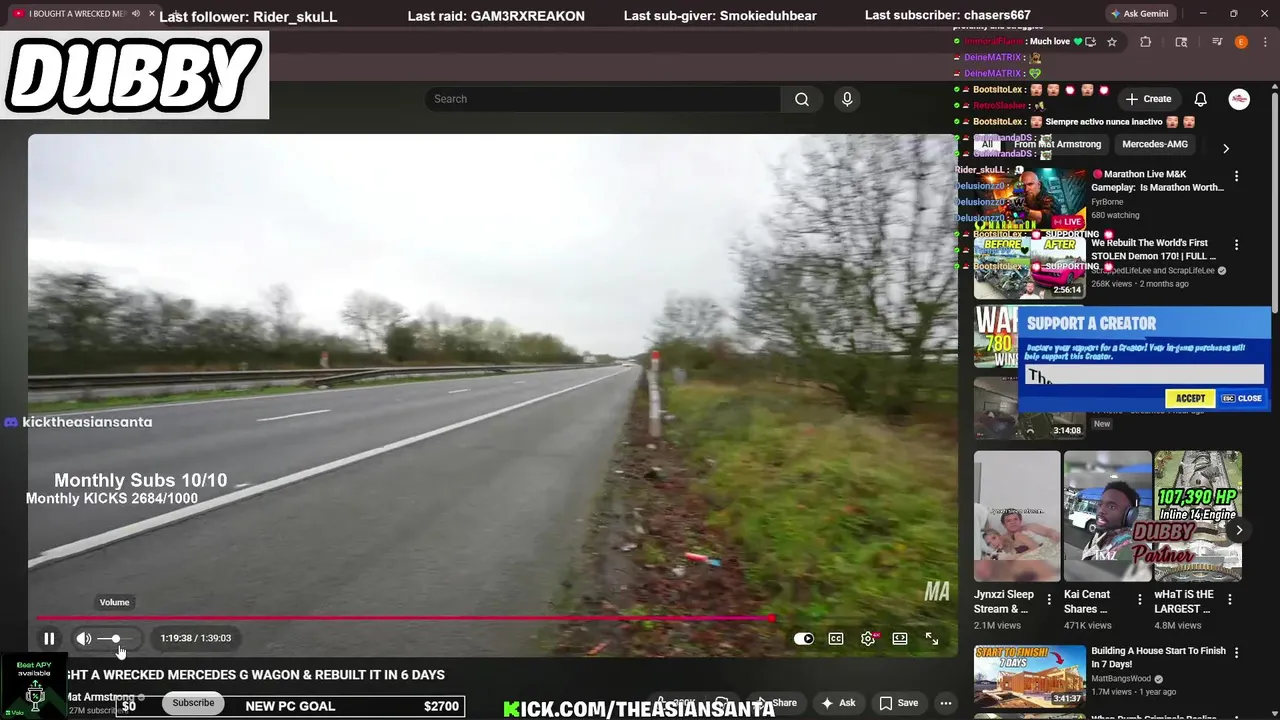This screenshot has height=720, width=1280.
Task: Select the All filter chip
Action: 987,144
